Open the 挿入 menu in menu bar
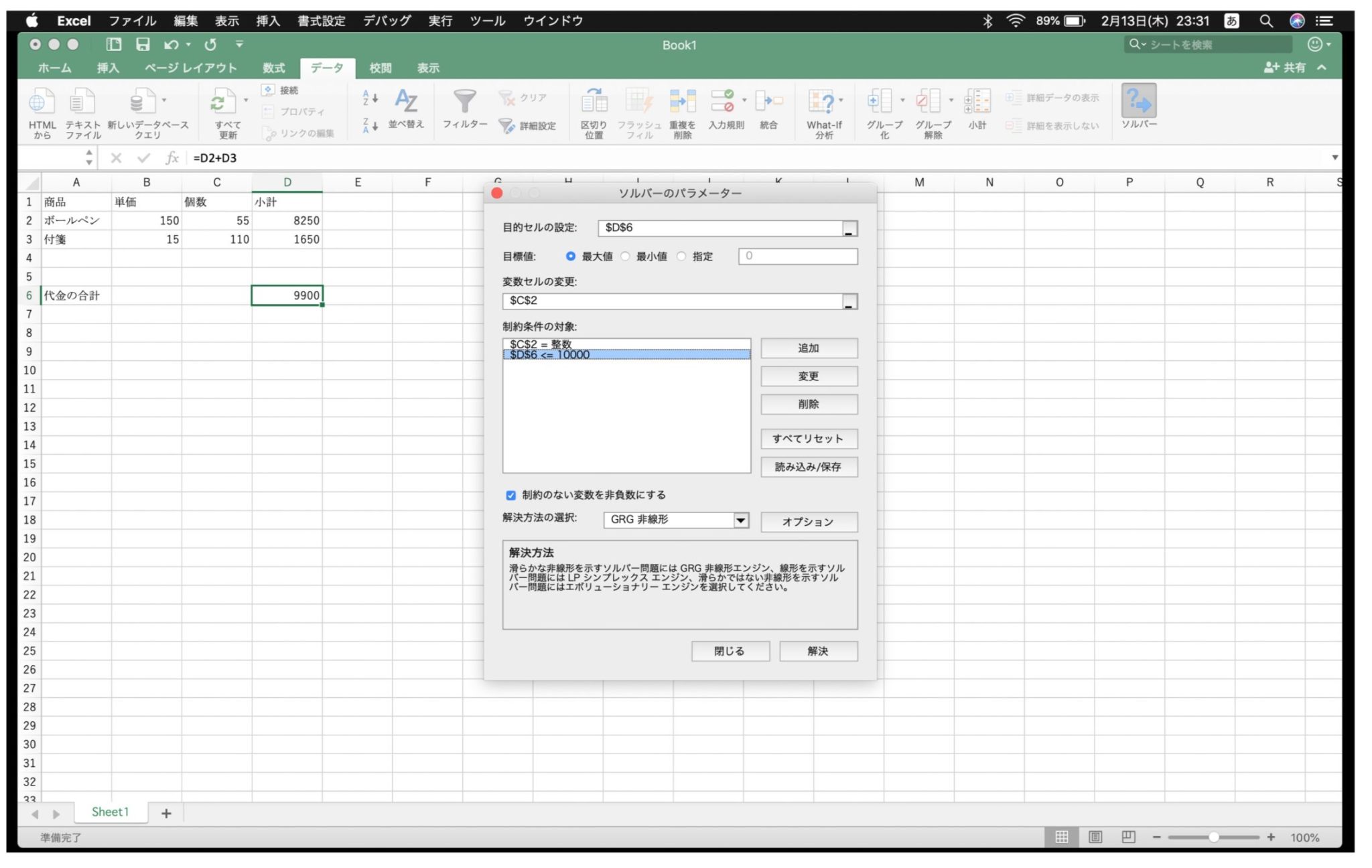 click(x=267, y=21)
